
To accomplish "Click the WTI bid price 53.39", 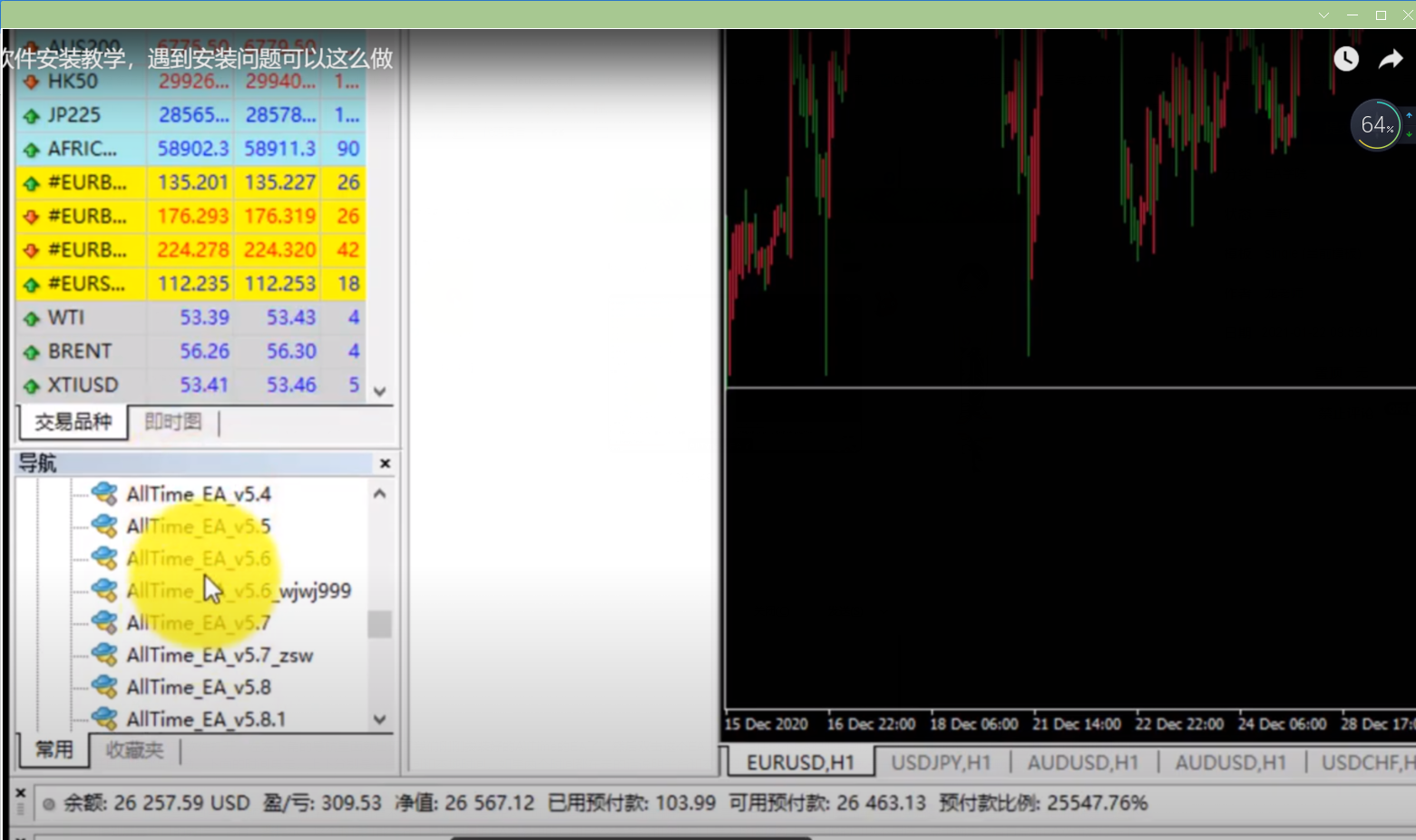I will click(204, 317).
